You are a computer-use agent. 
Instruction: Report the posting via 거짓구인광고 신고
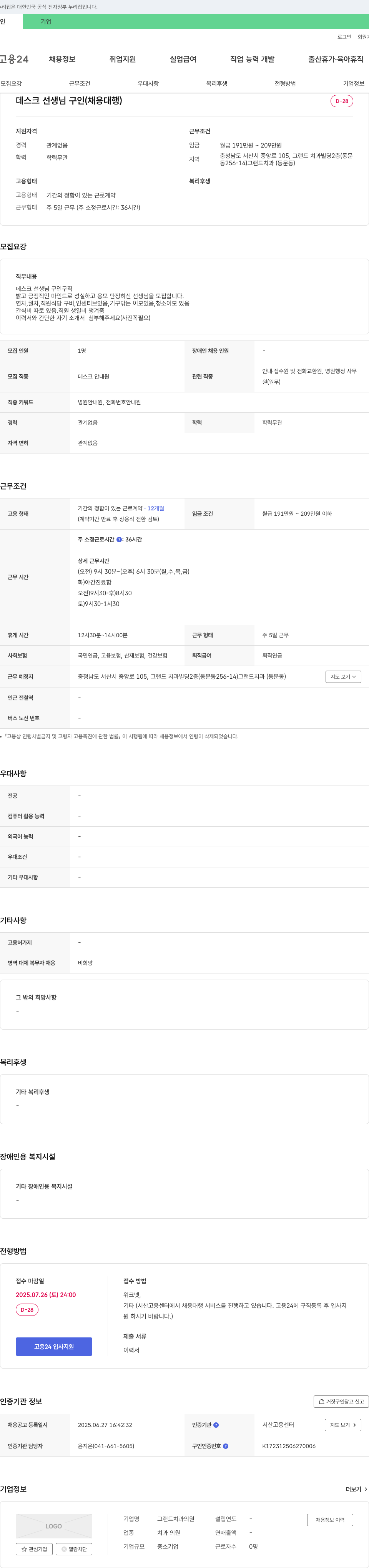342,1401
